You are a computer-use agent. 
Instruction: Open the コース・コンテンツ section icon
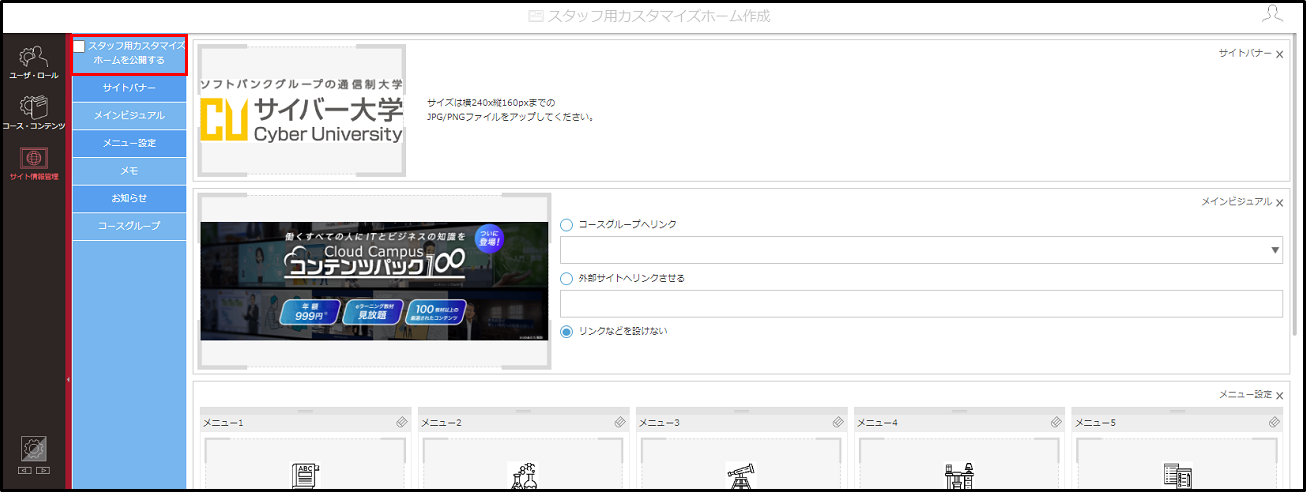click(34, 106)
